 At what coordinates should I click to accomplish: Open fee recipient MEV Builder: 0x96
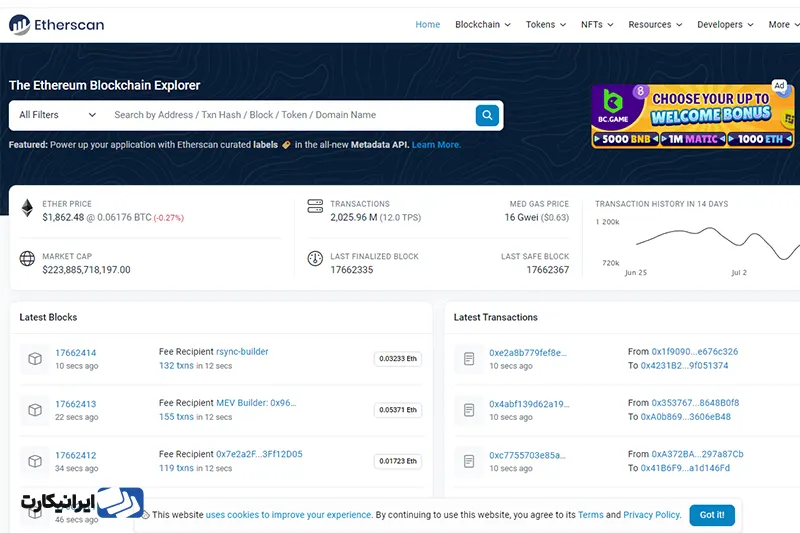click(x=256, y=402)
